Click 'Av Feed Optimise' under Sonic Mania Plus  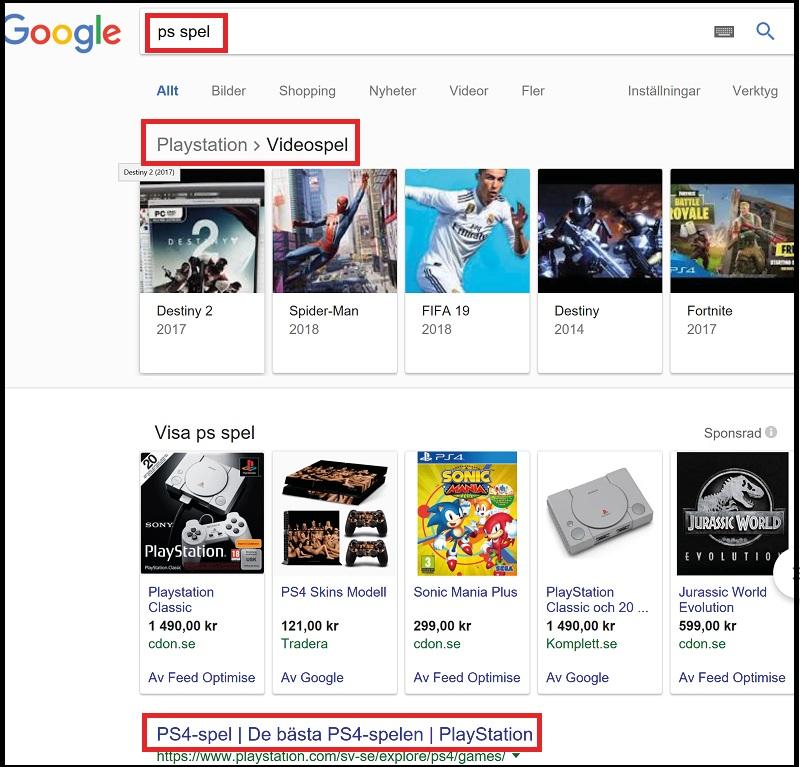[x=467, y=677]
